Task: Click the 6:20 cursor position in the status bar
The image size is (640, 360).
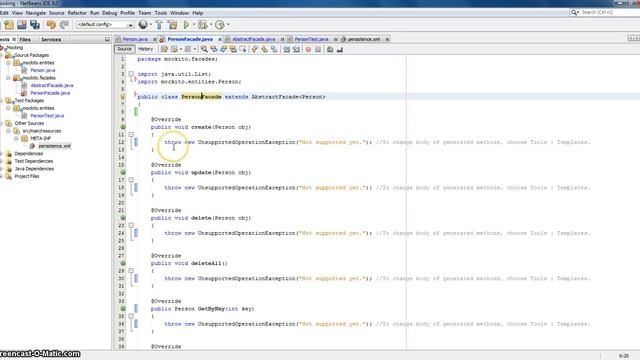Action: coord(624,356)
